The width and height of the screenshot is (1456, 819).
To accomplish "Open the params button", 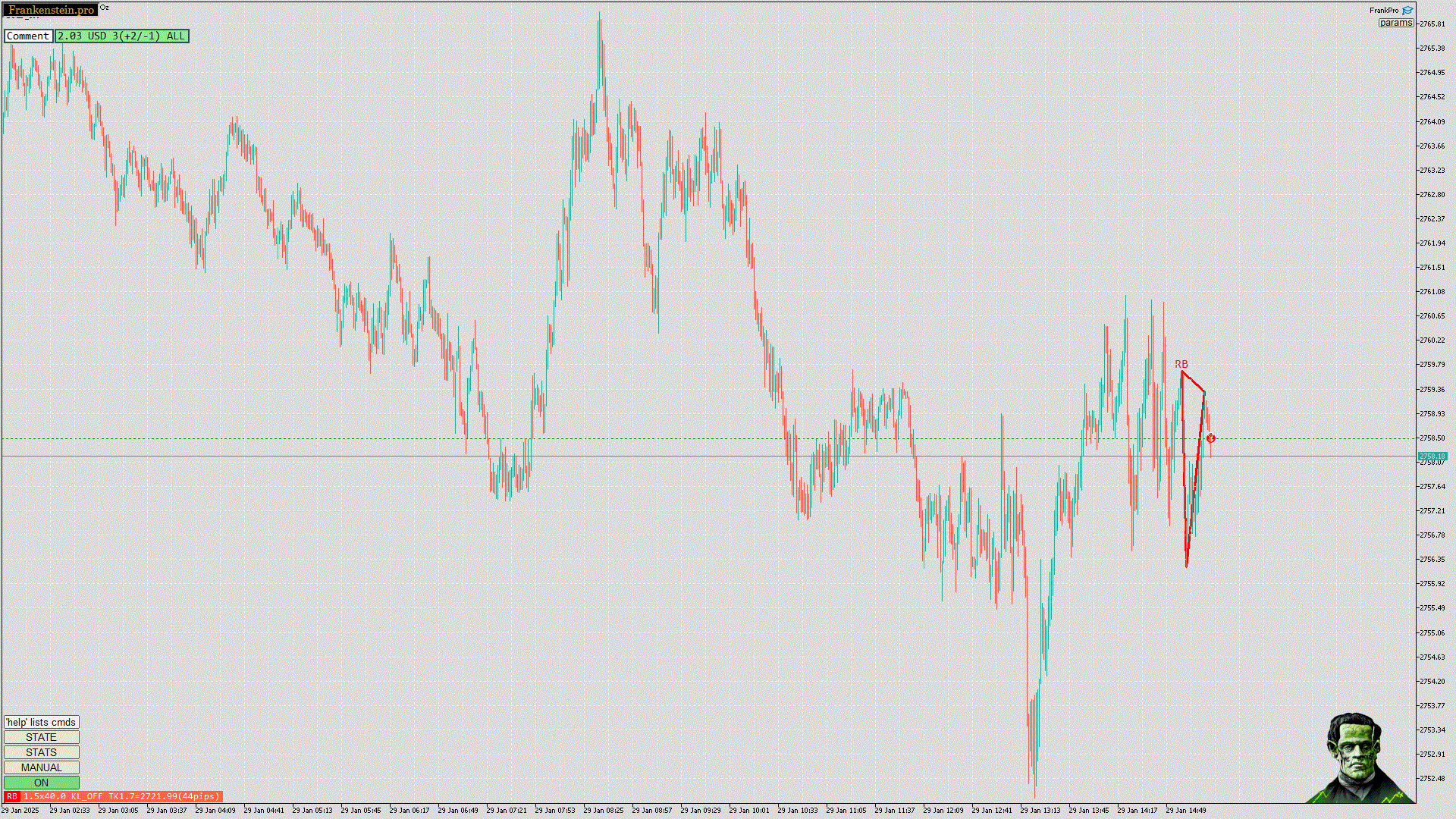I will coord(1395,23).
